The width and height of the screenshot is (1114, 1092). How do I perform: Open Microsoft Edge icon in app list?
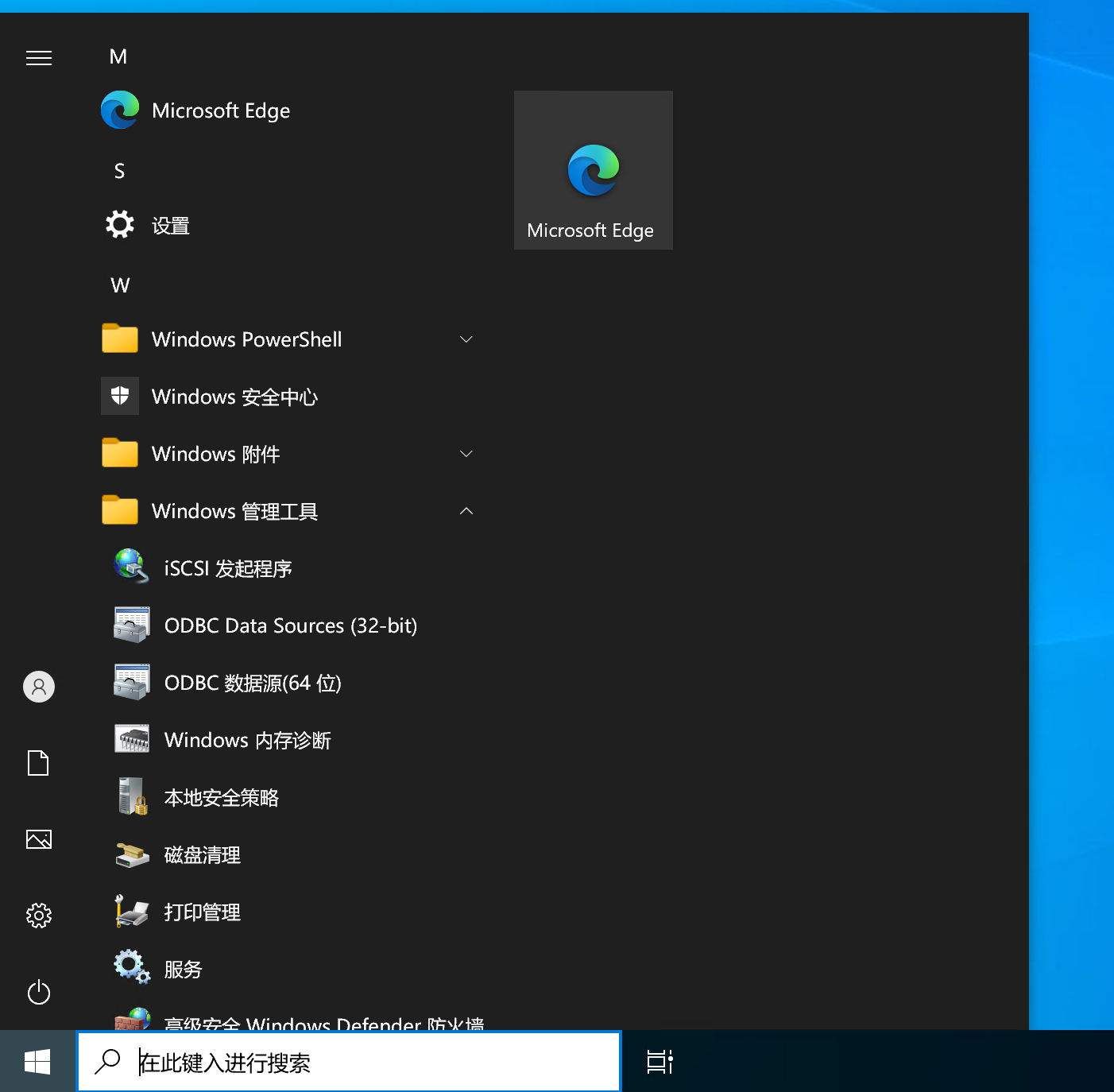[x=120, y=110]
